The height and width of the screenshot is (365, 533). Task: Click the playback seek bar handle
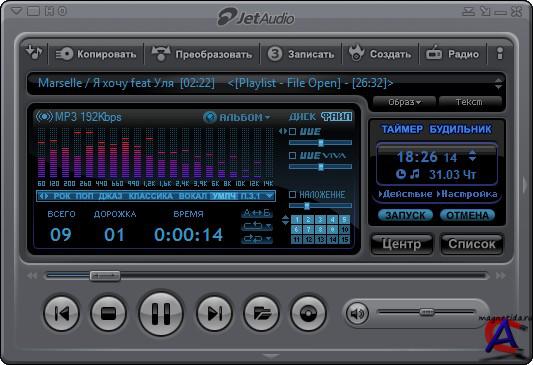[105, 276]
